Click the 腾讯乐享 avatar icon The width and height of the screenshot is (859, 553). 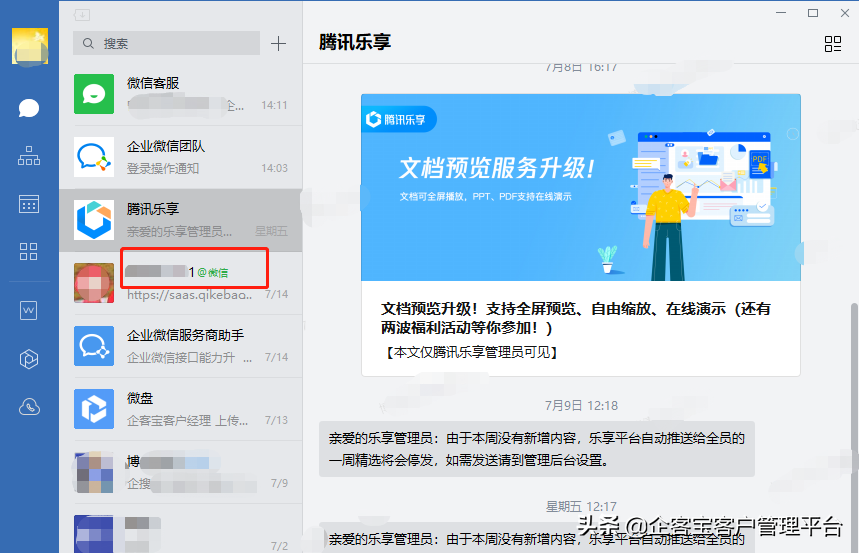(x=94, y=220)
